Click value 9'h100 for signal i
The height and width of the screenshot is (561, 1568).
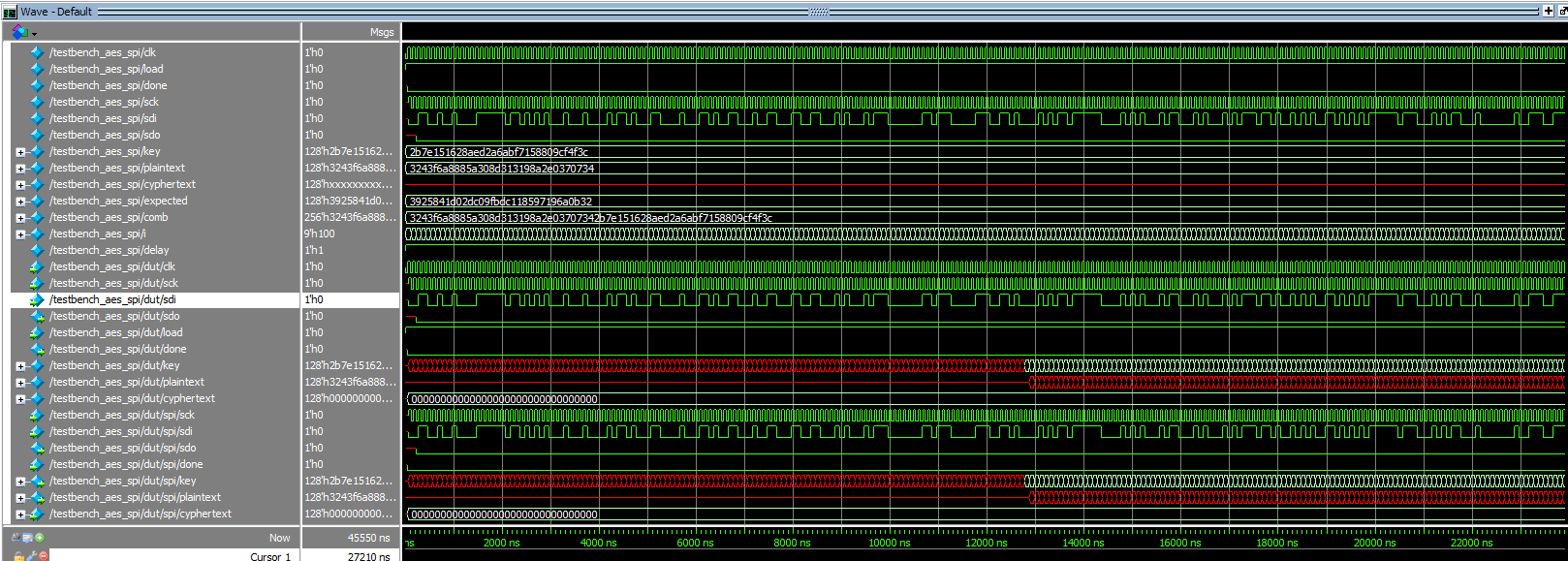pyautogui.click(x=320, y=234)
